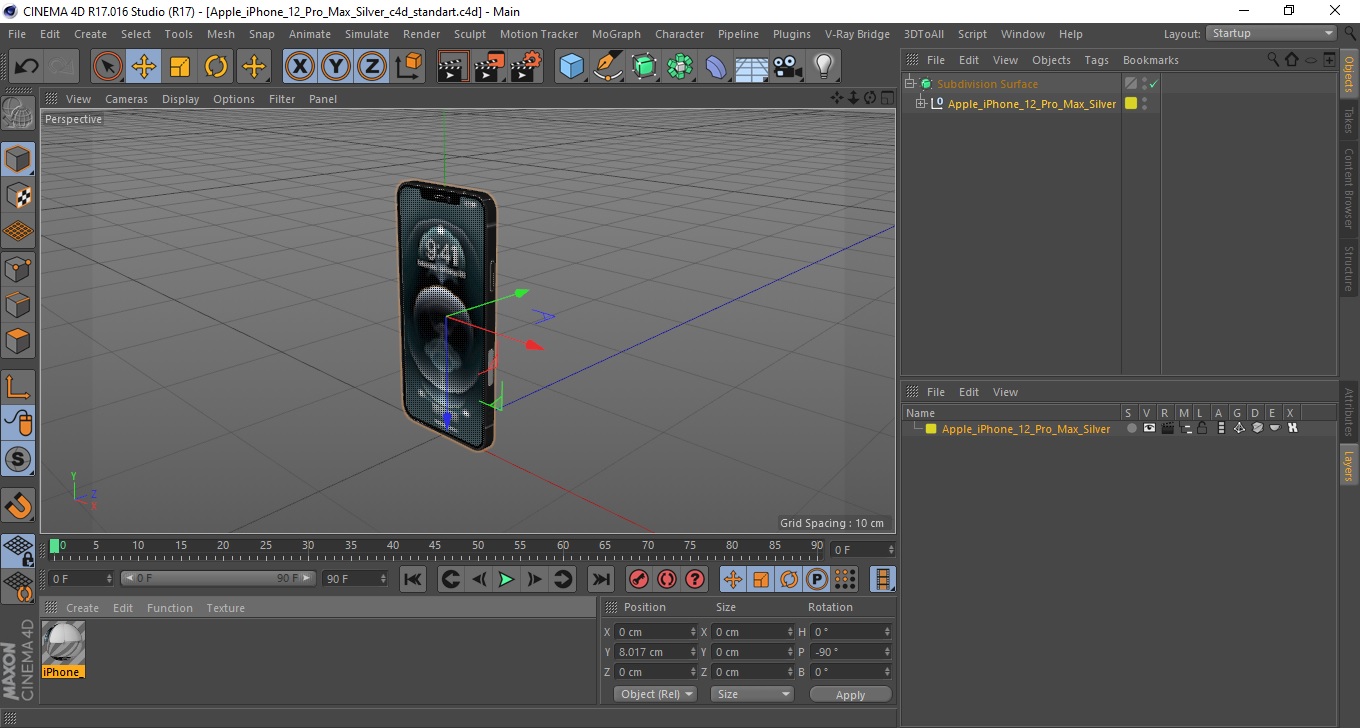Open Edit Render Settings icon

tap(526, 67)
